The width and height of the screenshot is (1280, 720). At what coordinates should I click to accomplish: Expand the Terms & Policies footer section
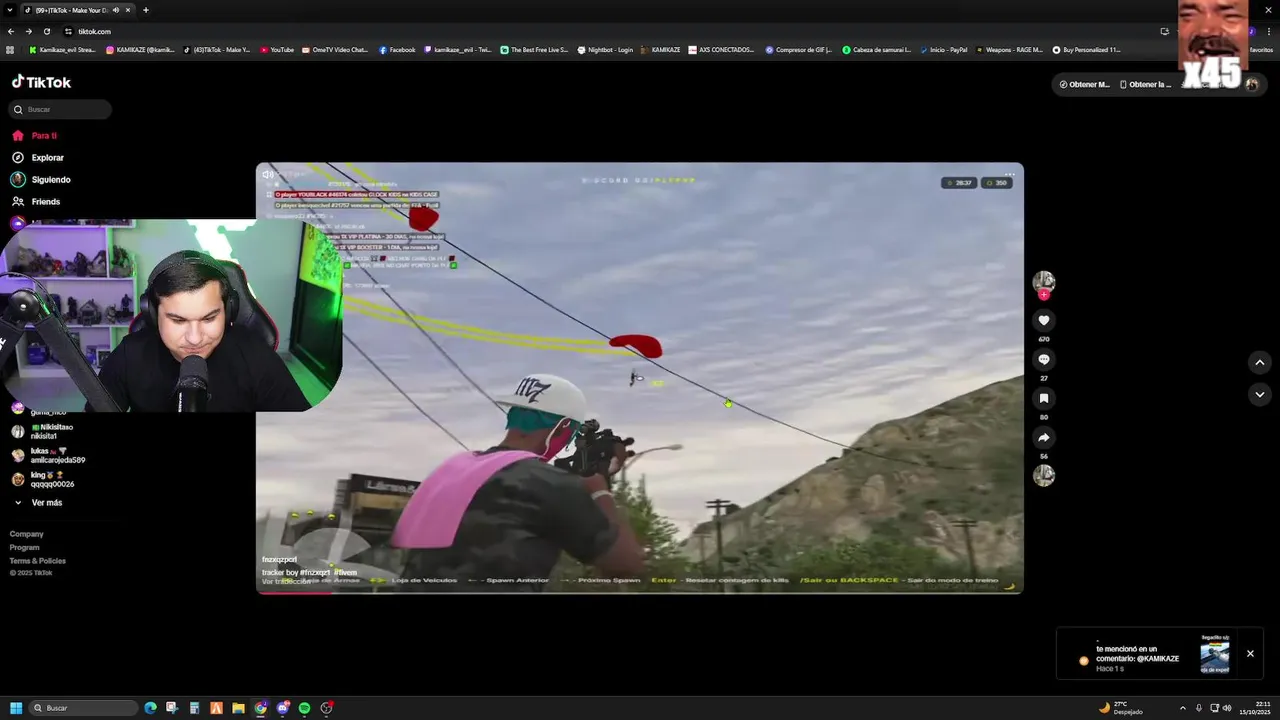(x=38, y=560)
